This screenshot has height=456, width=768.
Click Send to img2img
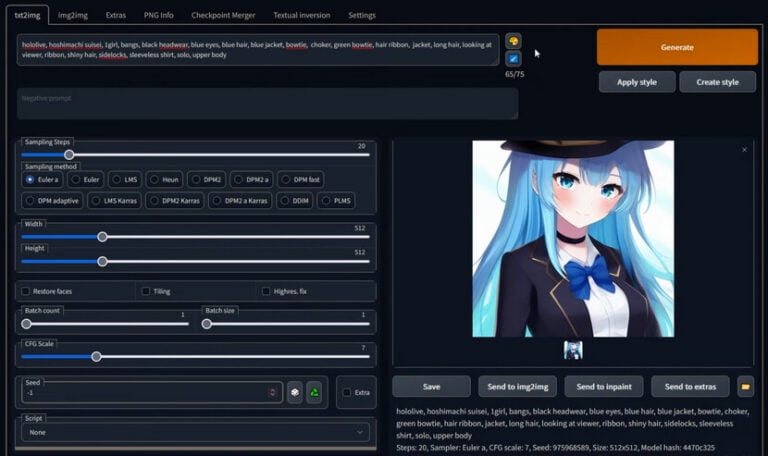[518, 386]
